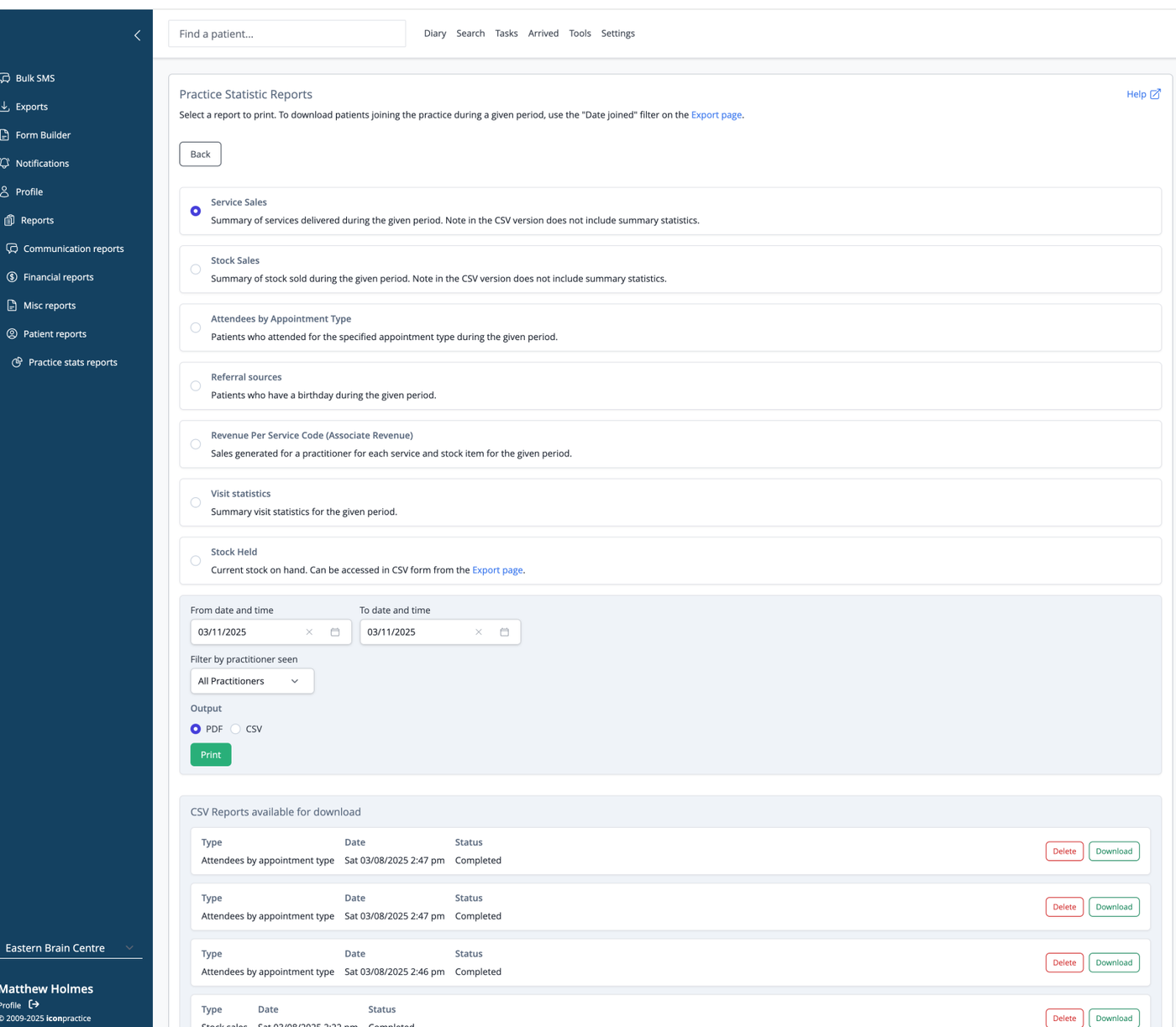
Task: Clear the To date with the X icon
Action: [x=479, y=632]
